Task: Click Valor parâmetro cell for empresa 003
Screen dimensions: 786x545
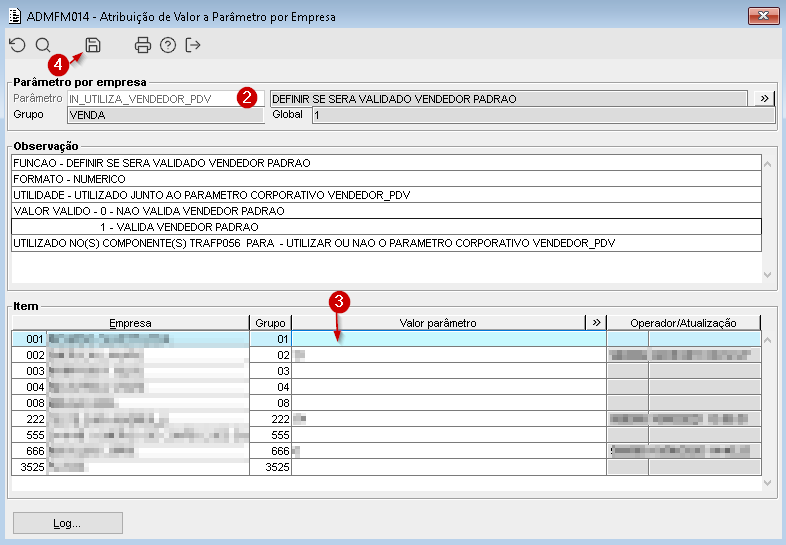Action: click(449, 371)
